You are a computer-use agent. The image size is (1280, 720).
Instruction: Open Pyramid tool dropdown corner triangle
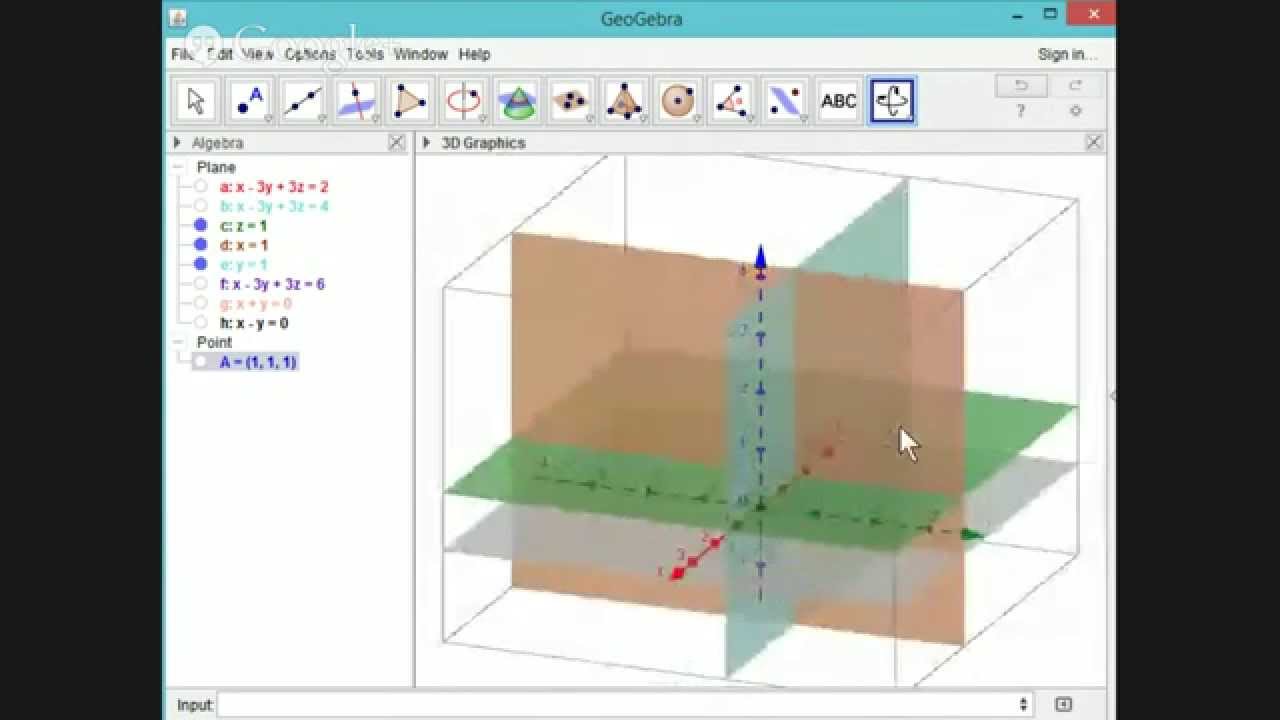point(645,119)
